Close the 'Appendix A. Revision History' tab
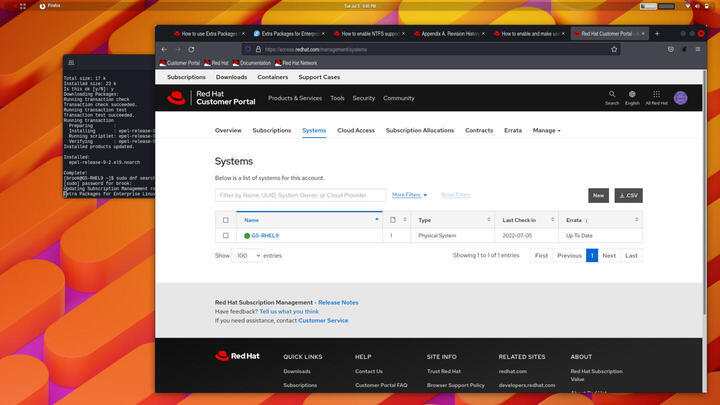The width and height of the screenshot is (720, 405). coord(483,34)
